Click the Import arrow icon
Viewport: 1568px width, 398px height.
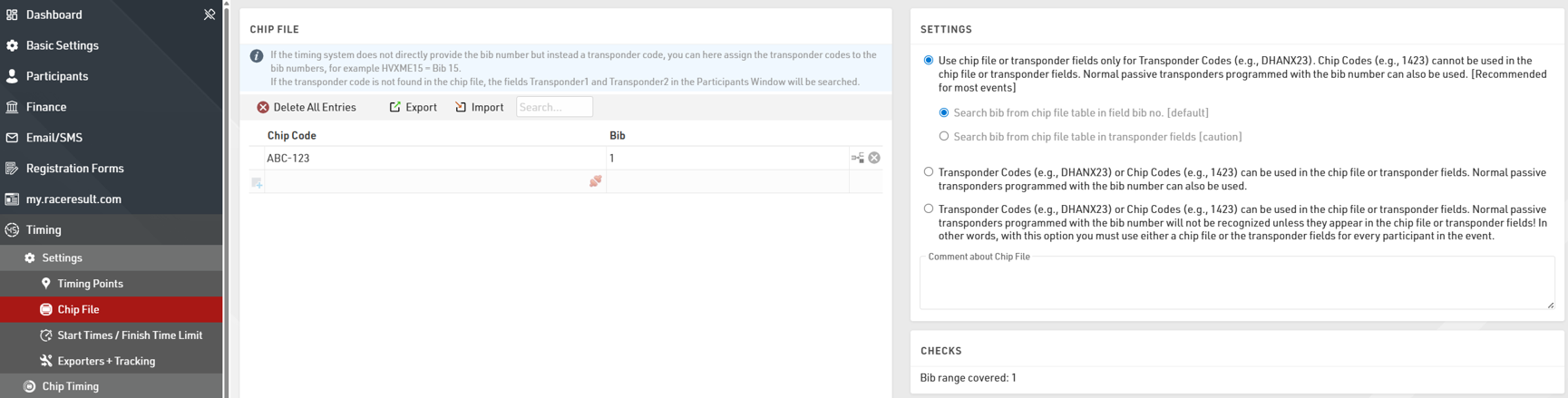click(461, 107)
